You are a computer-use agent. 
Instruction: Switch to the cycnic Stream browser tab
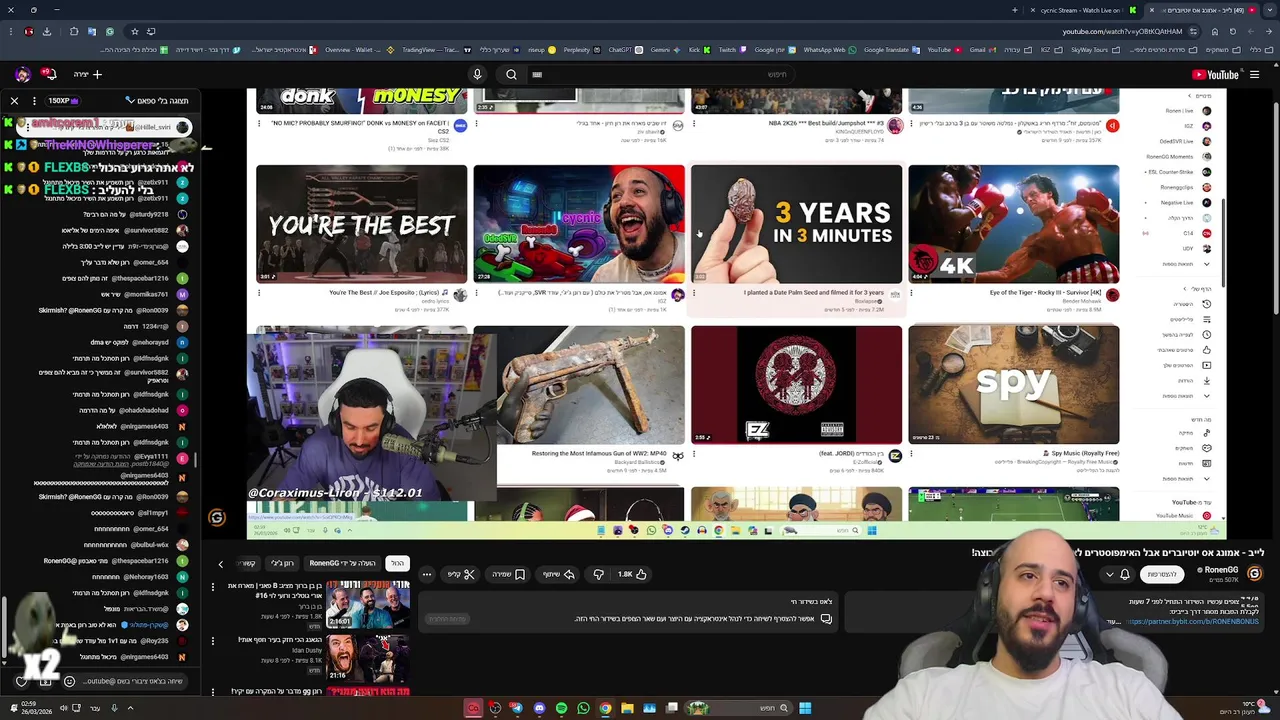tap(1079, 10)
